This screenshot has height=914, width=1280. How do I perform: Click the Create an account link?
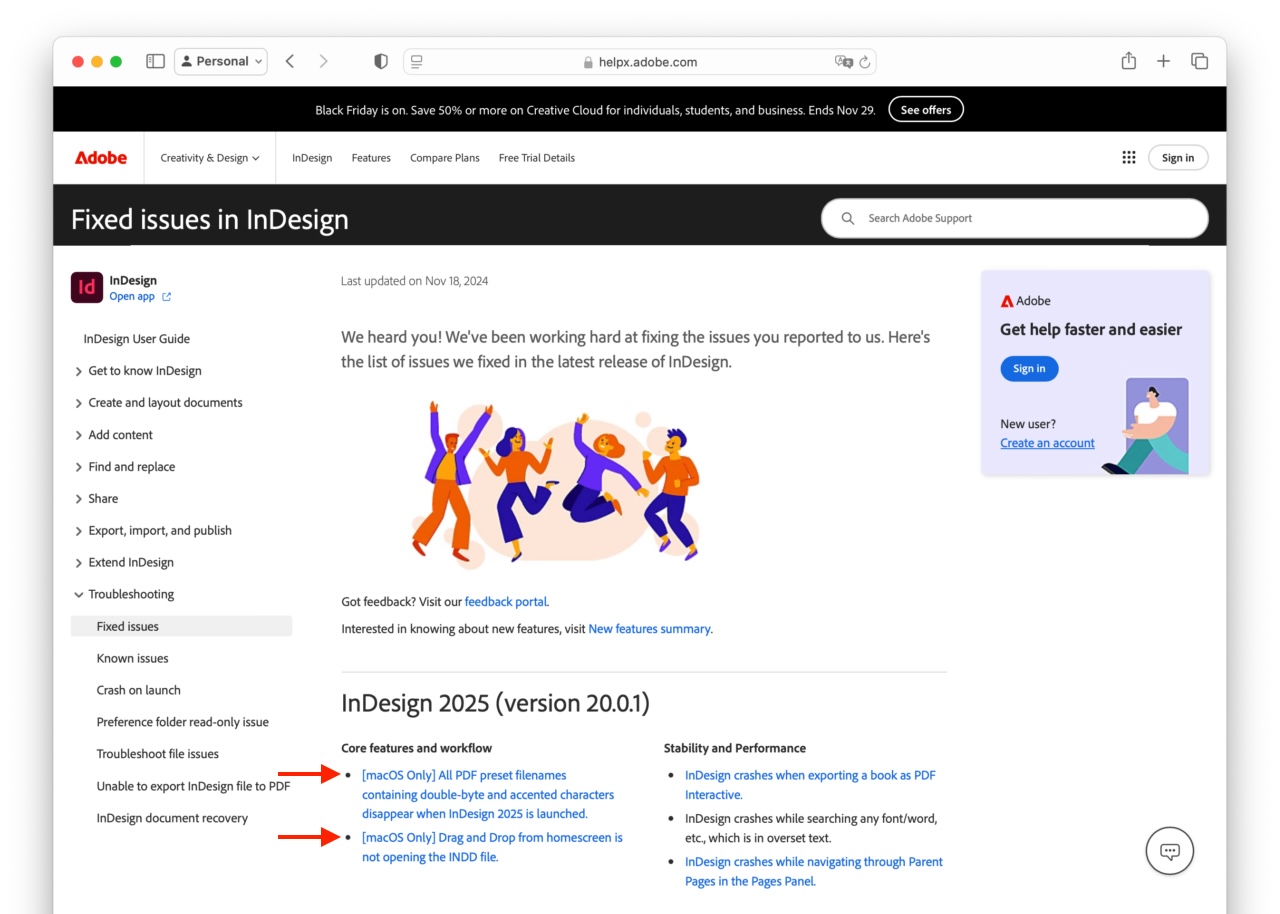(x=1047, y=443)
